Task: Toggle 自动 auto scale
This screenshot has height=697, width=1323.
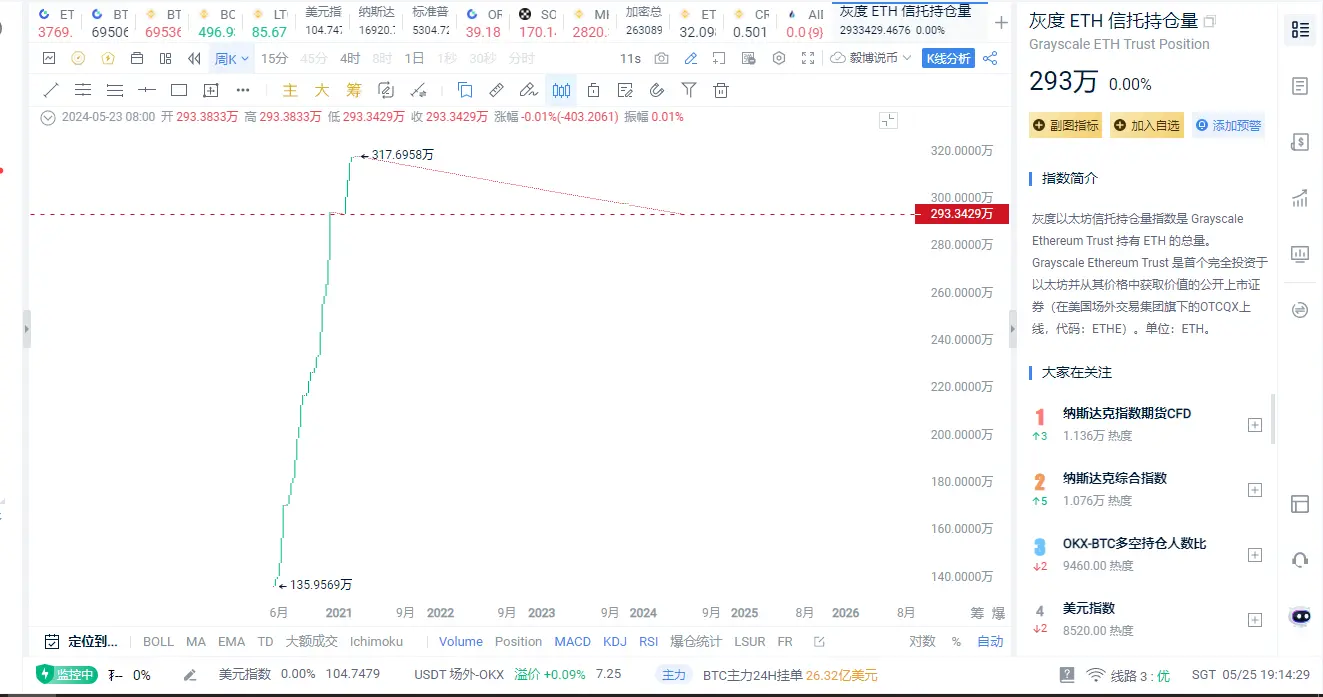Action: tap(990, 641)
